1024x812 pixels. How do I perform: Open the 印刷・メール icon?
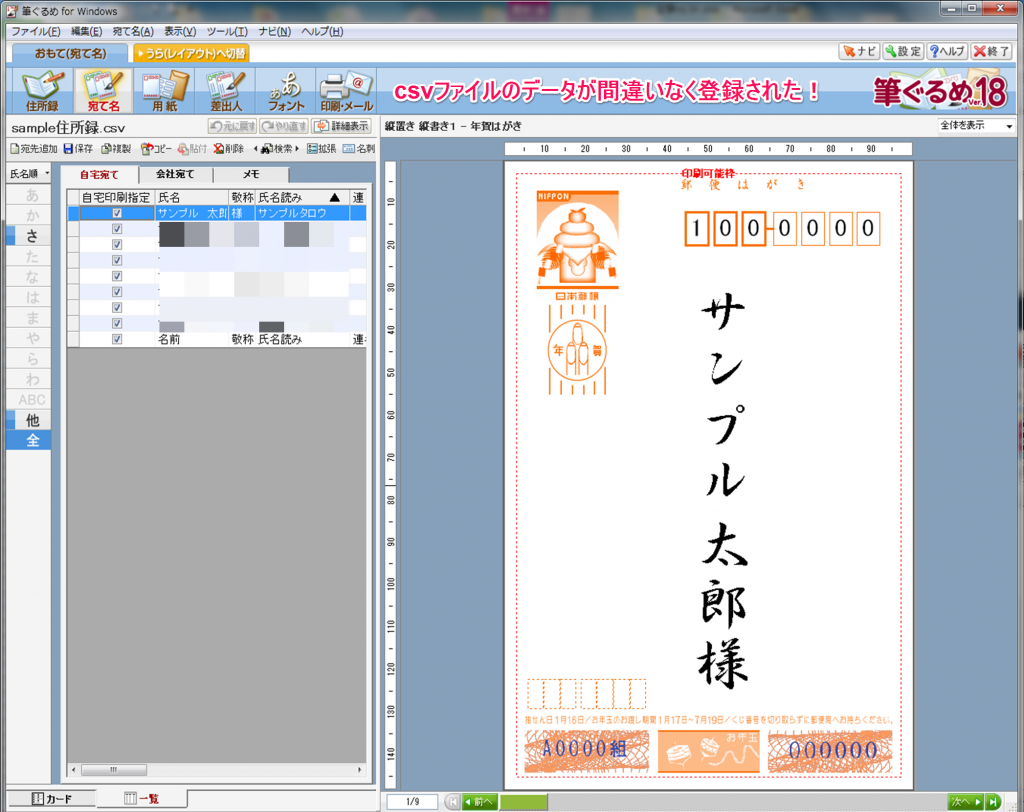[x=344, y=89]
